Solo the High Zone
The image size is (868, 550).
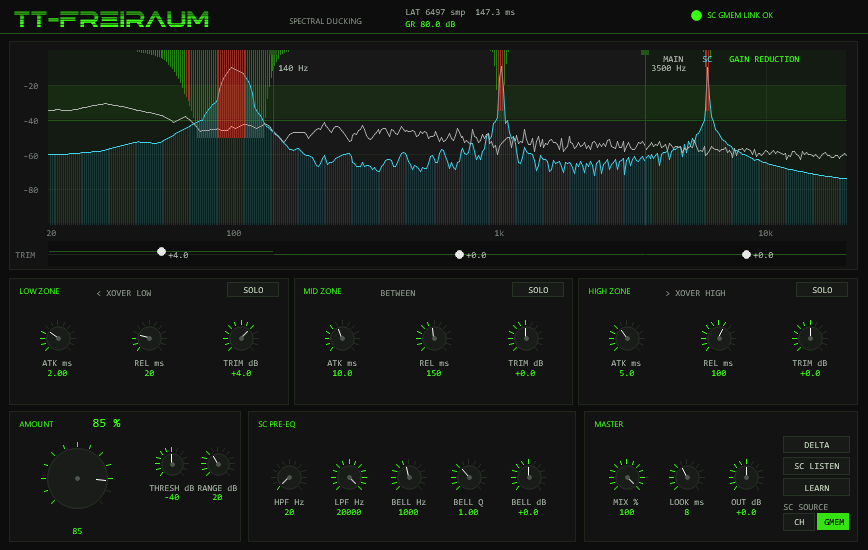(822, 290)
